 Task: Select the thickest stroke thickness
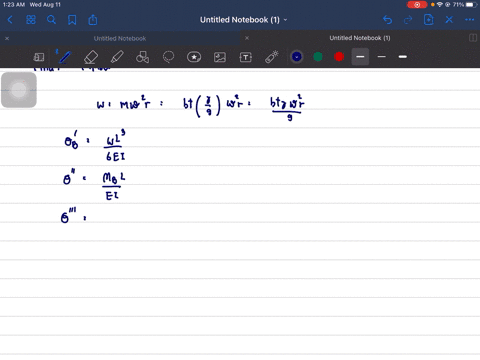point(403,57)
